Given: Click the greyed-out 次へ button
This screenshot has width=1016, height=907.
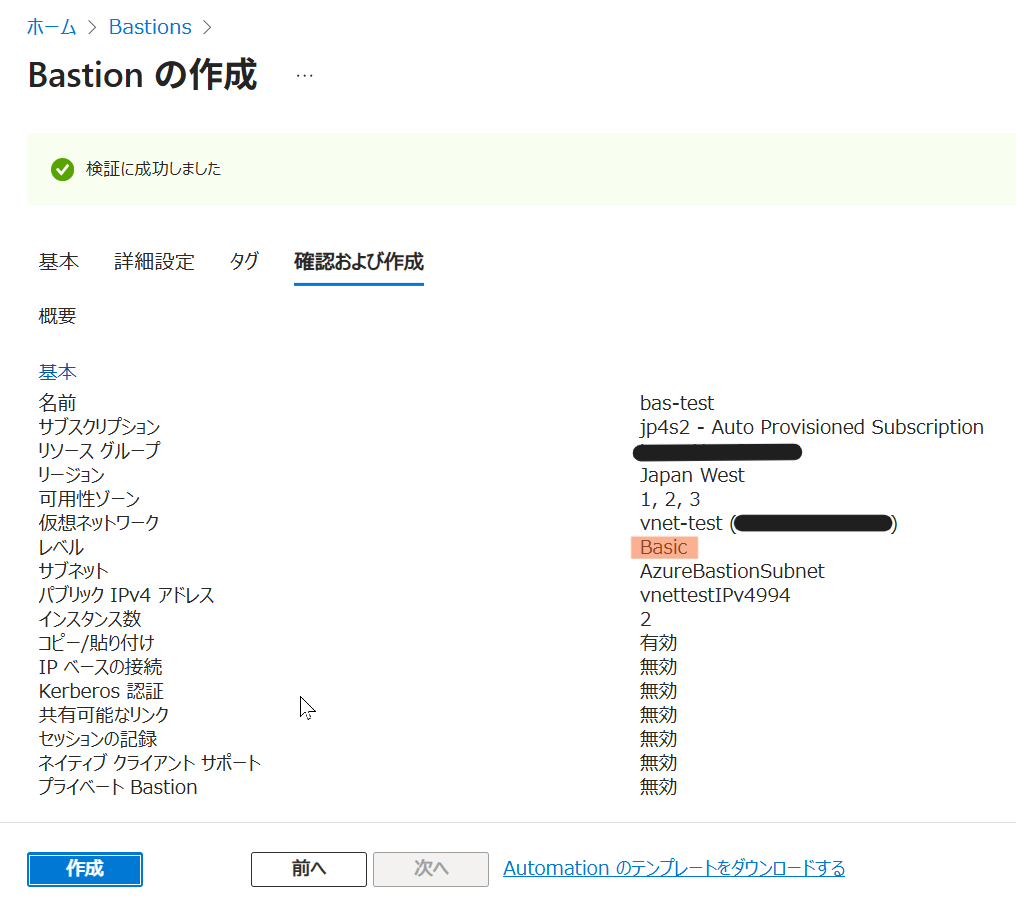Looking at the screenshot, I should click(x=431, y=869).
